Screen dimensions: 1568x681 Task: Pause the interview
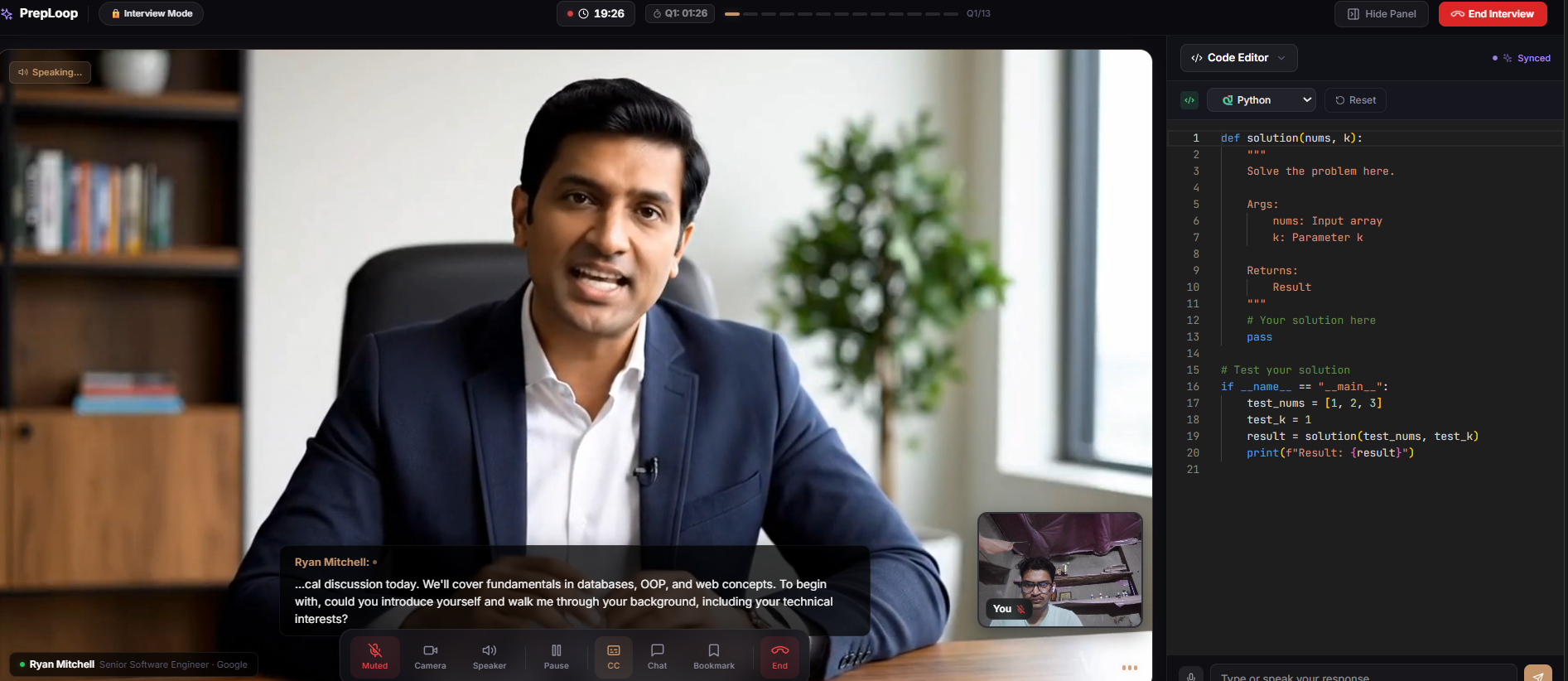point(556,657)
